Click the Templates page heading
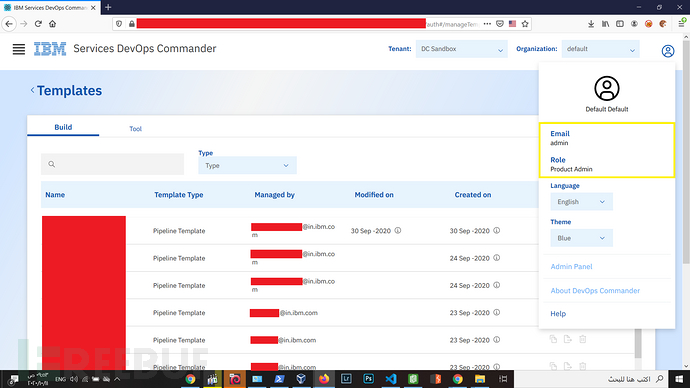 [x=69, y=90]
